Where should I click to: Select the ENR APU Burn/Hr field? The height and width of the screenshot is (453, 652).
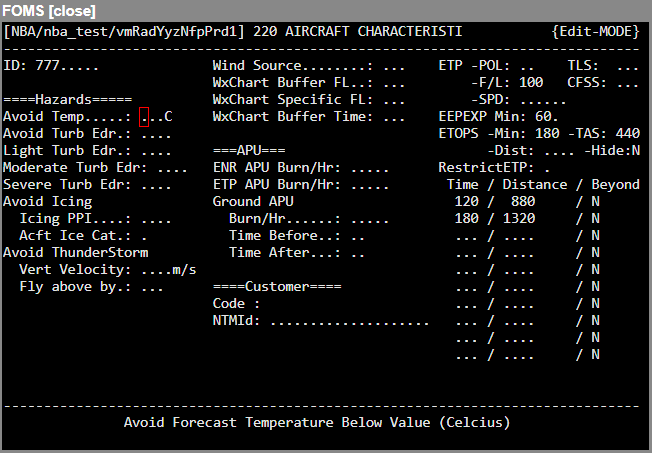tap(370, 168)
